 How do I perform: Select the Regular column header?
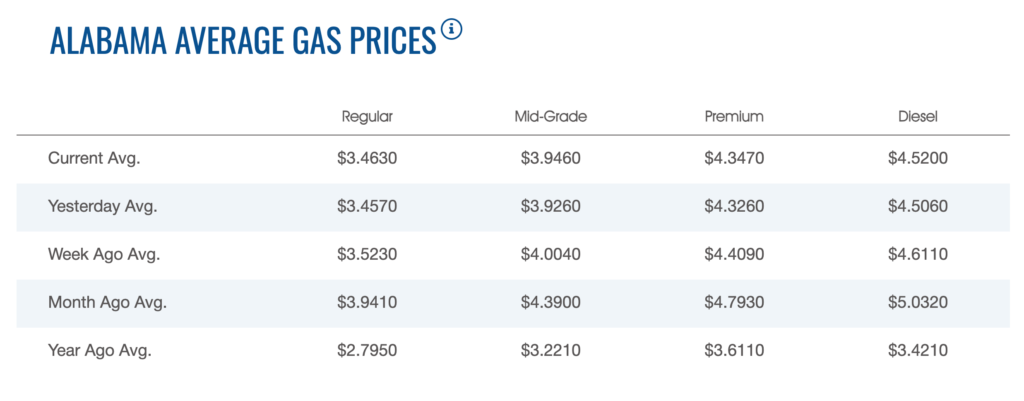pos(367,117)
